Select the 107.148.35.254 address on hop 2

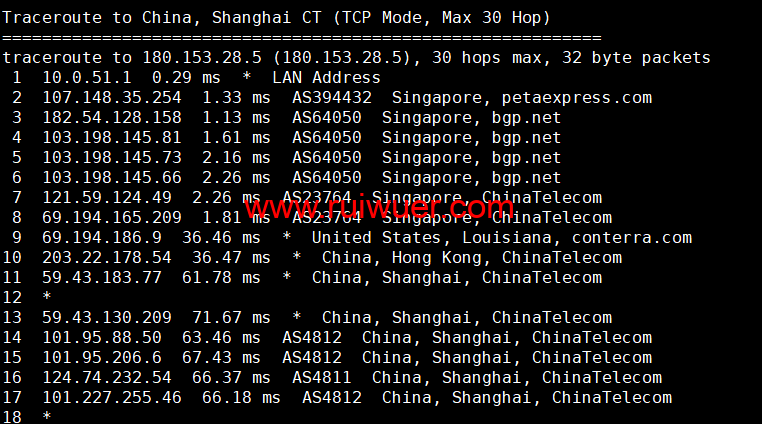pos(112,98)
